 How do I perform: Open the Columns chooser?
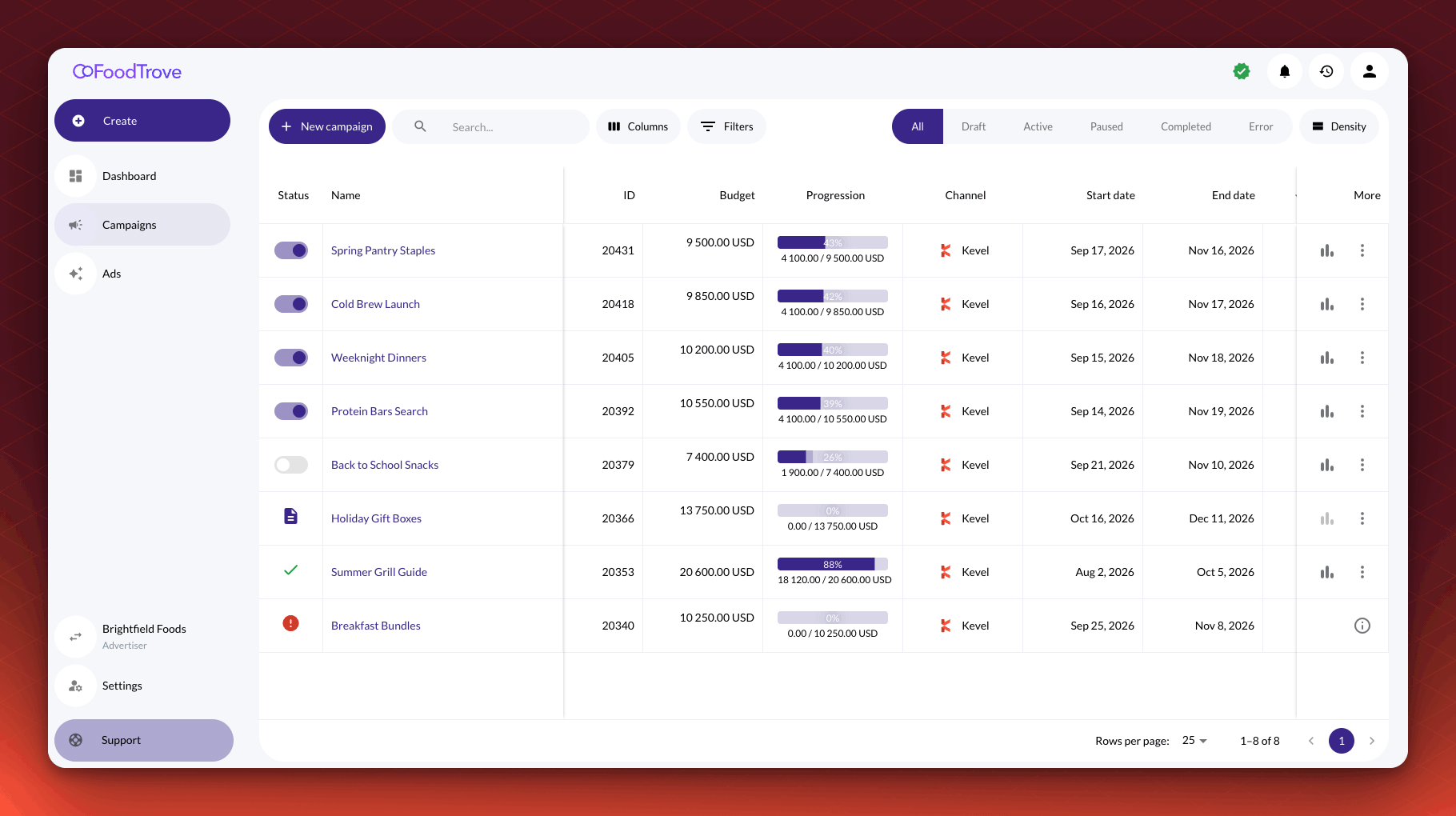pos(638,126)
